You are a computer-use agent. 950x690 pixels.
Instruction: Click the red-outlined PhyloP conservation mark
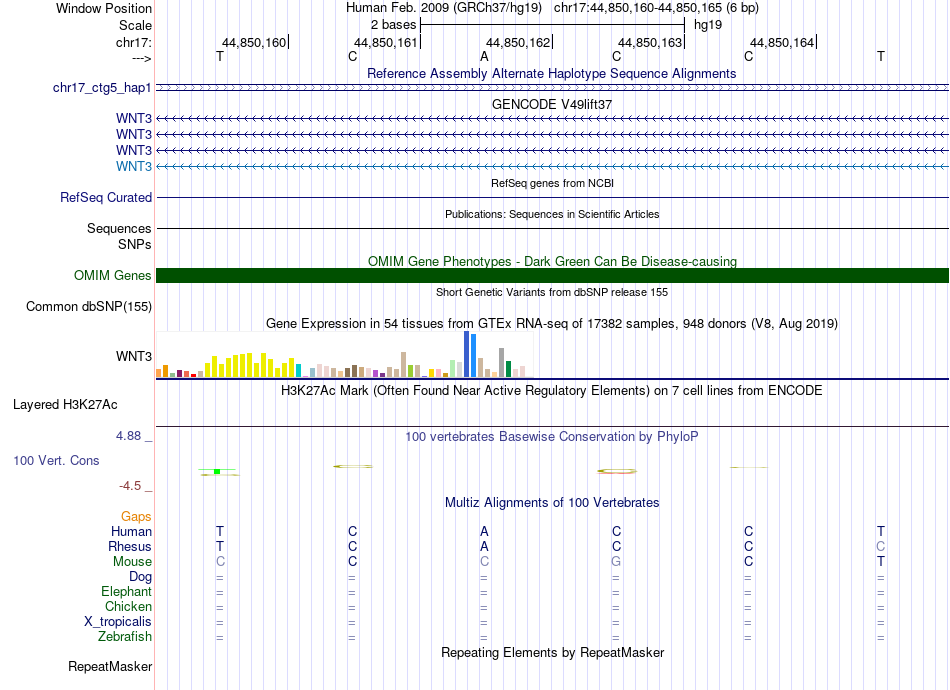[617, 471]
